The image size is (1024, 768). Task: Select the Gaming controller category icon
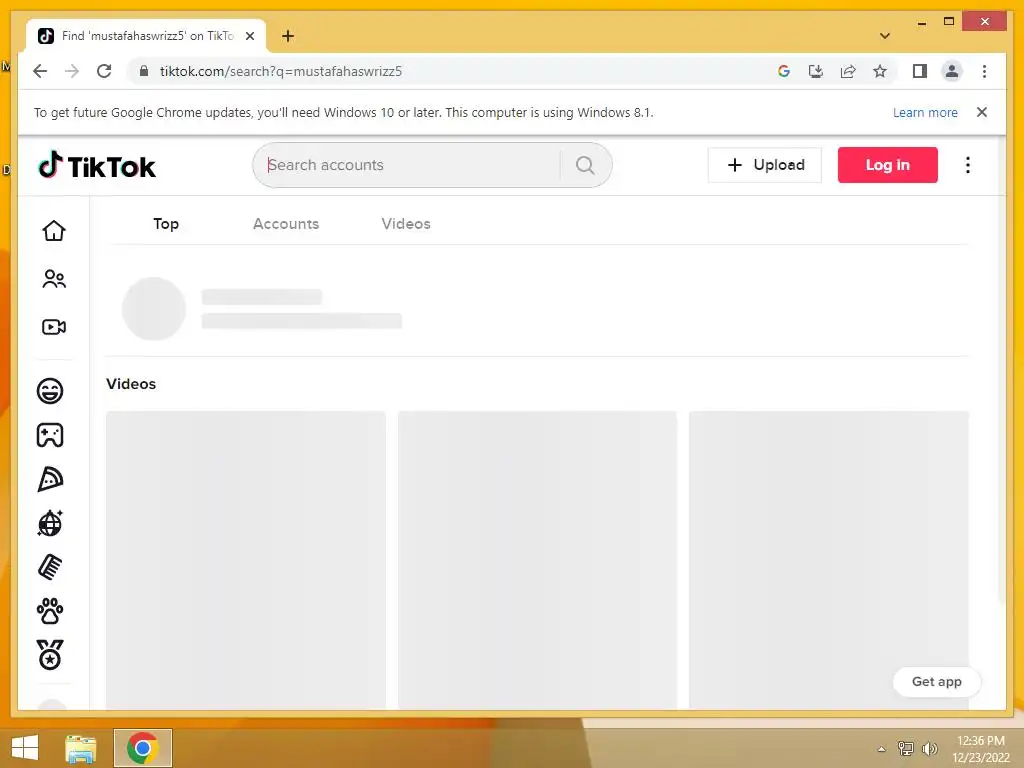pyautogui.click(x=50, y=435)
